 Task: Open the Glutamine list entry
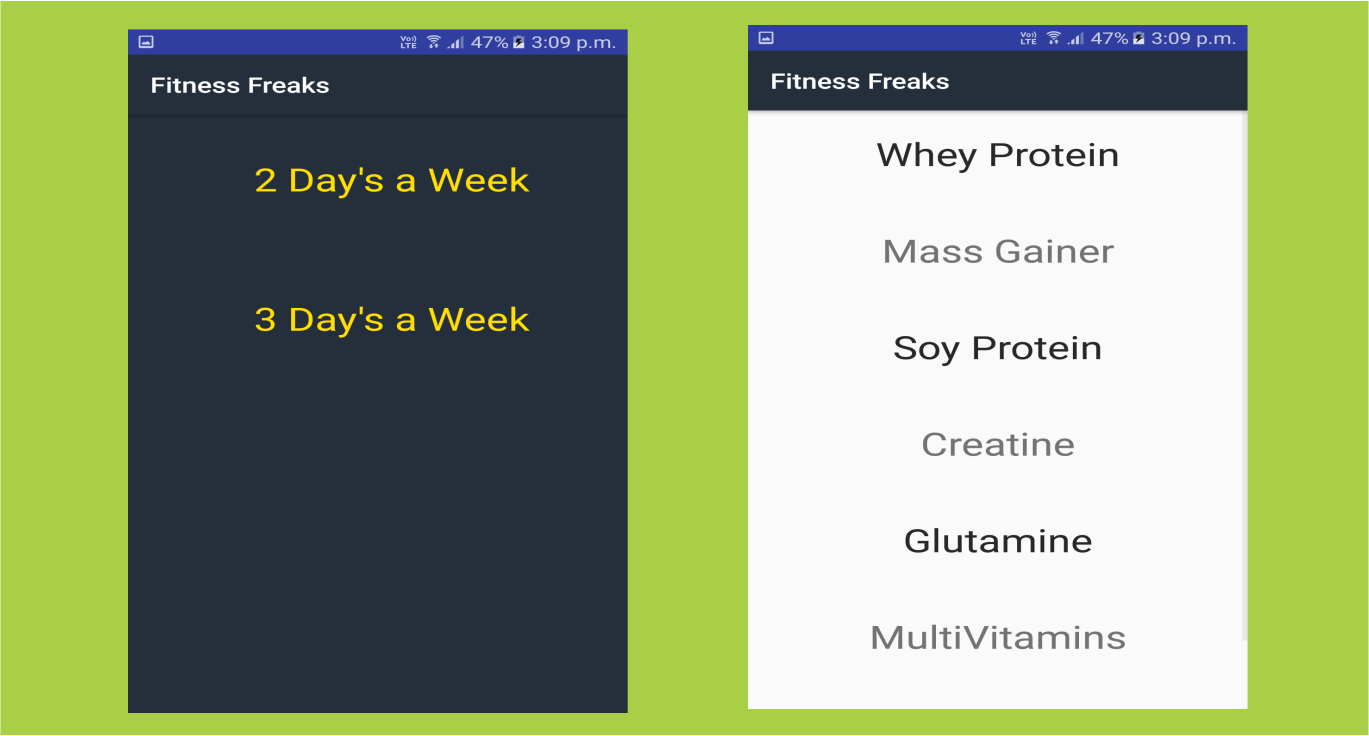[998, 541]
